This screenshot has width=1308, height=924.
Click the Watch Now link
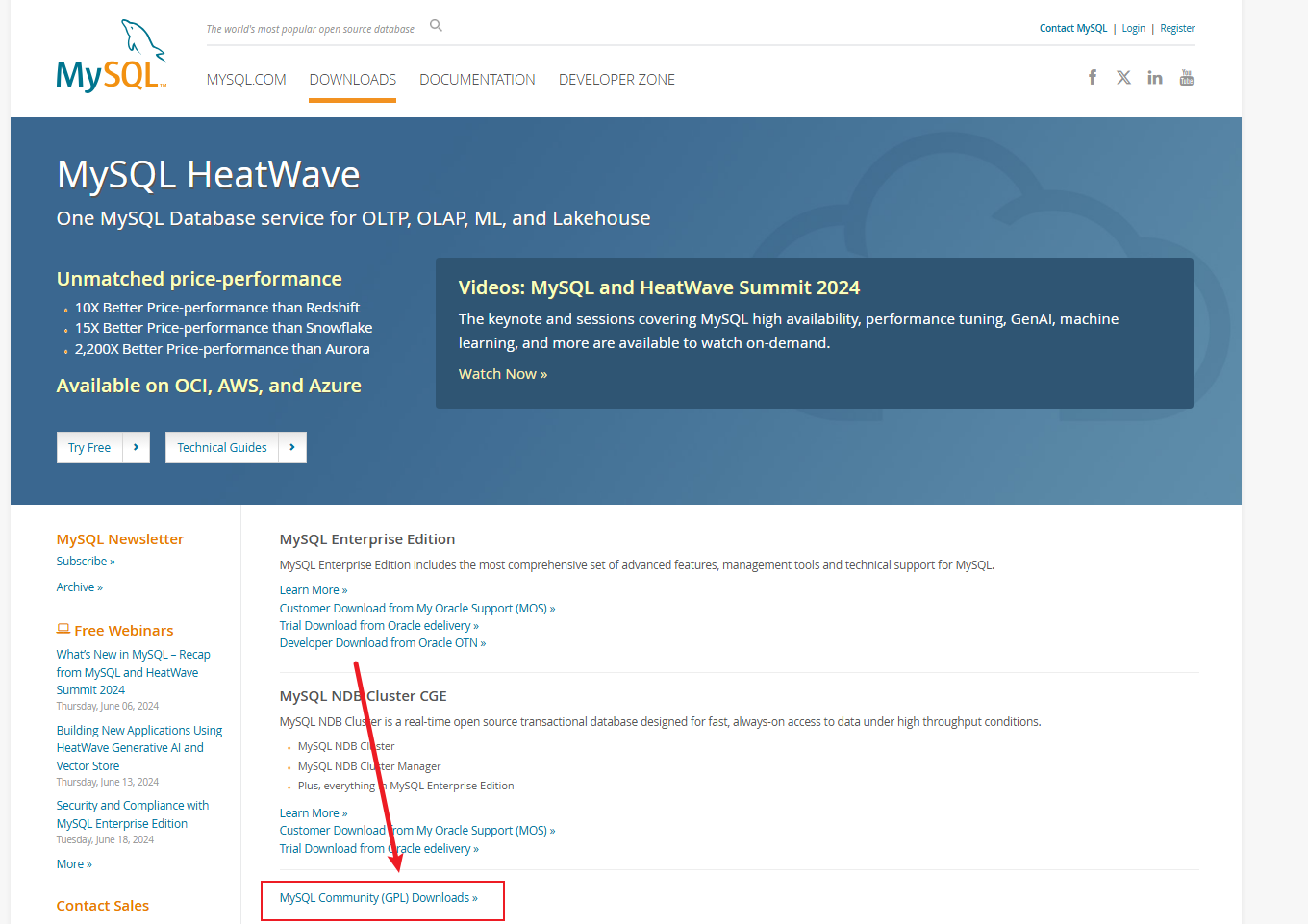pos(502,374)
